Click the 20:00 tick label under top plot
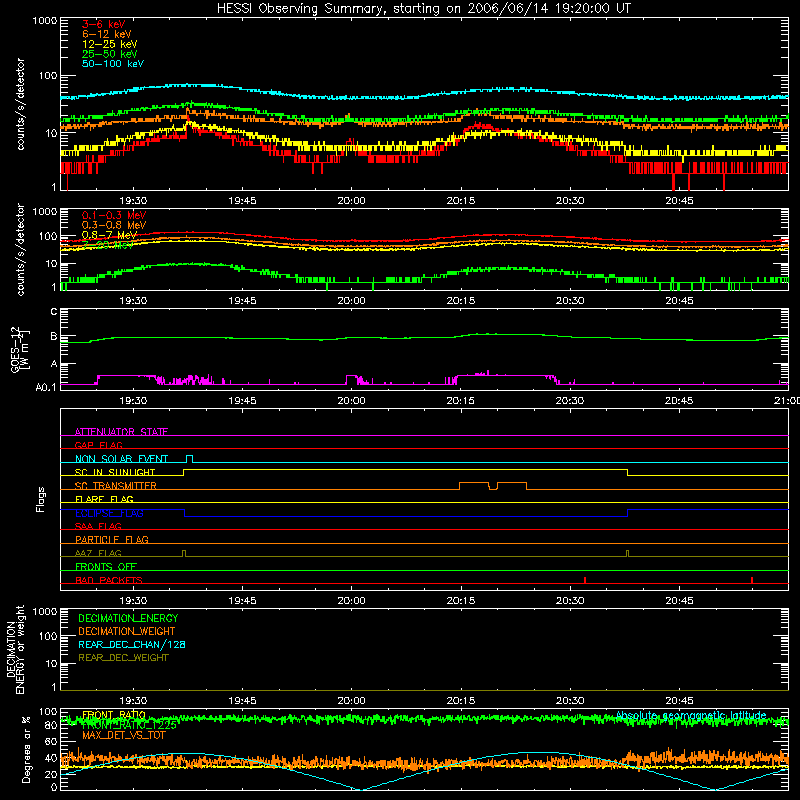This screenshot has width=800, height=800. [352, 201]
